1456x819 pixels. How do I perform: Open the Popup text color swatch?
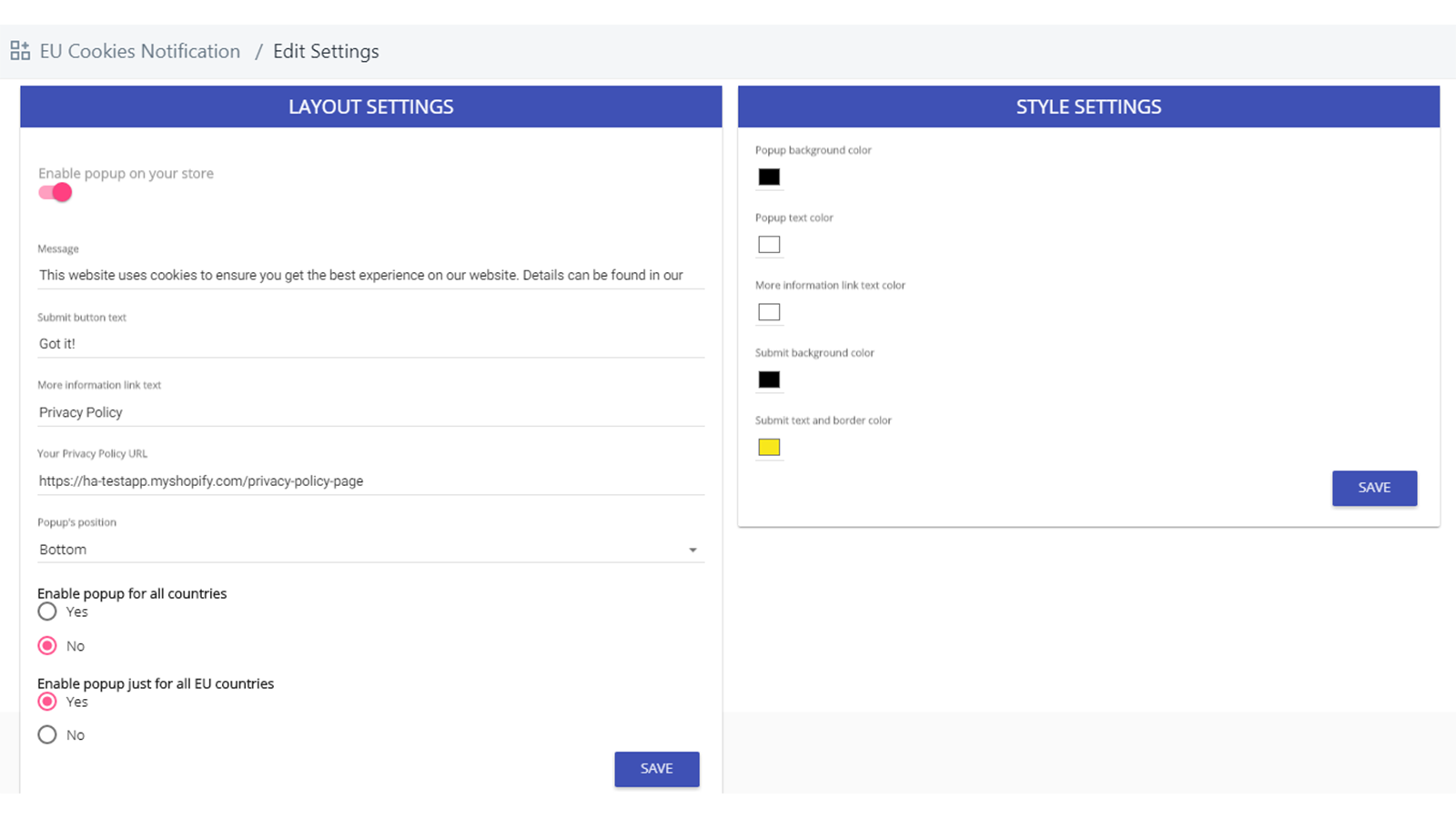point(769,244)
